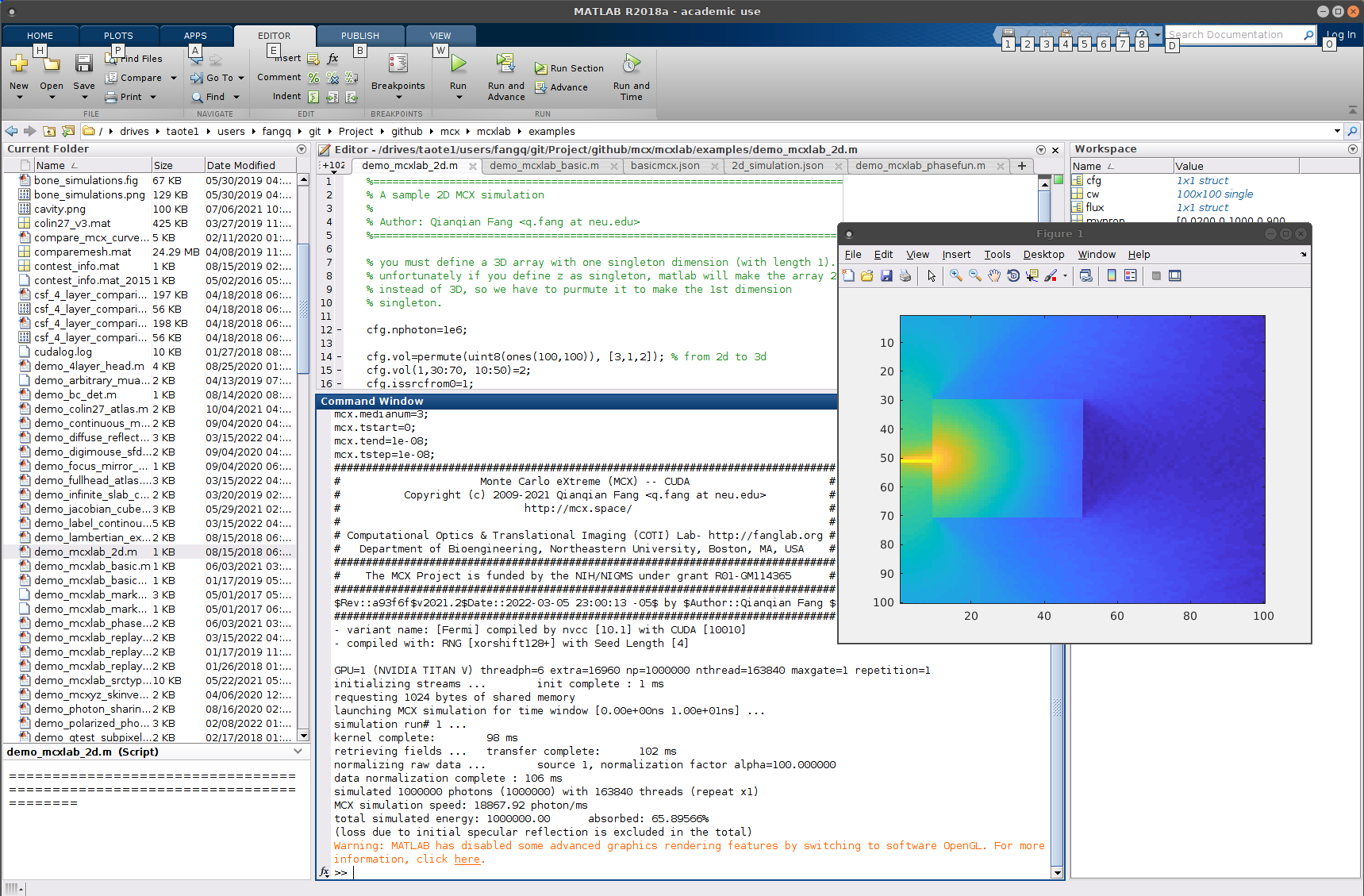The width and height of the screenshot is (1364, 896).
Task: Enable the Rotate 3D tool in Figure 1
Action: [1013, 275]
